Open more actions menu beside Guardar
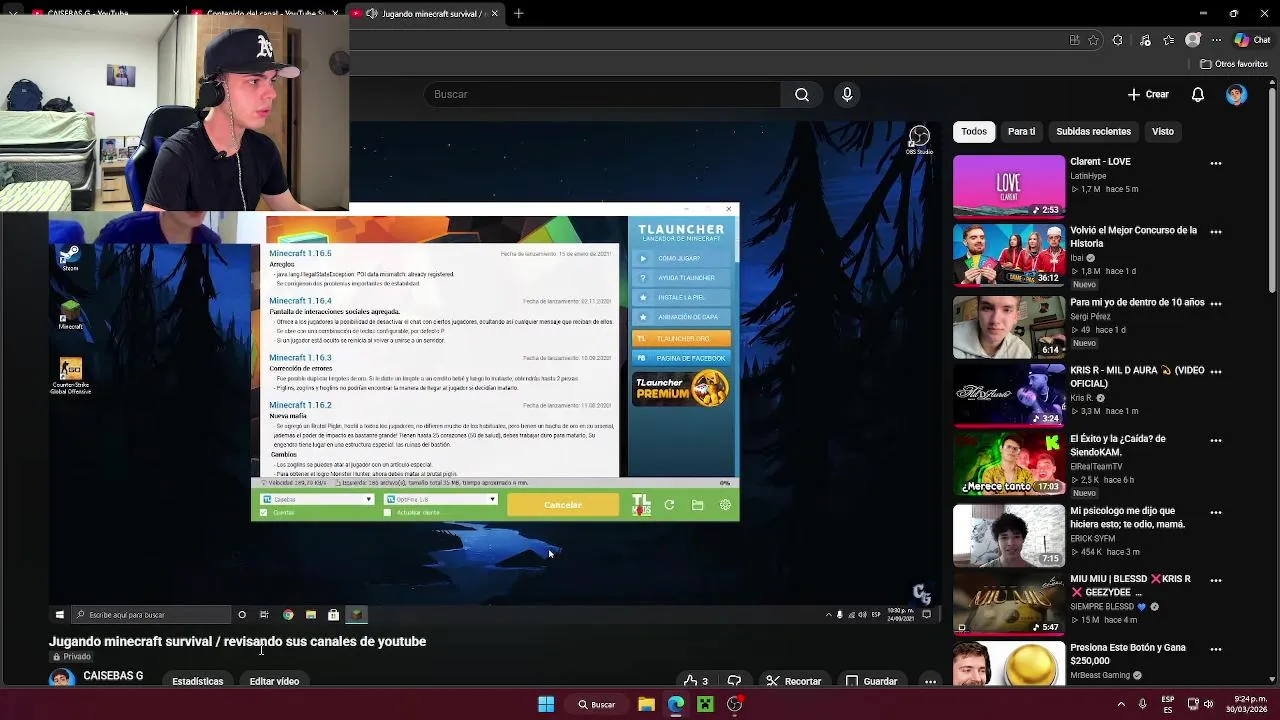 coord(930,681)
